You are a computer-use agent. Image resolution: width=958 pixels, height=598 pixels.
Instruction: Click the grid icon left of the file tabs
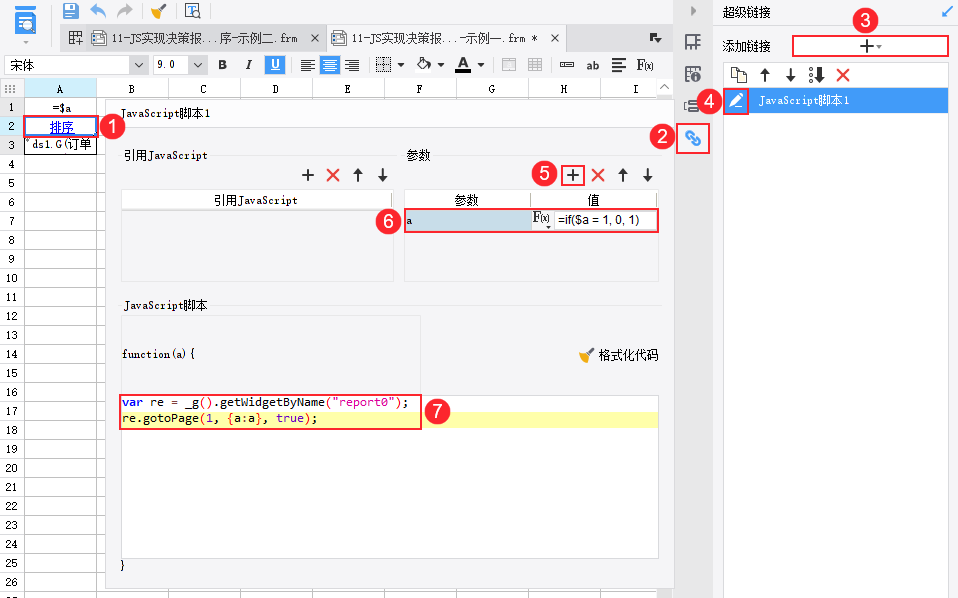point(76,38)
